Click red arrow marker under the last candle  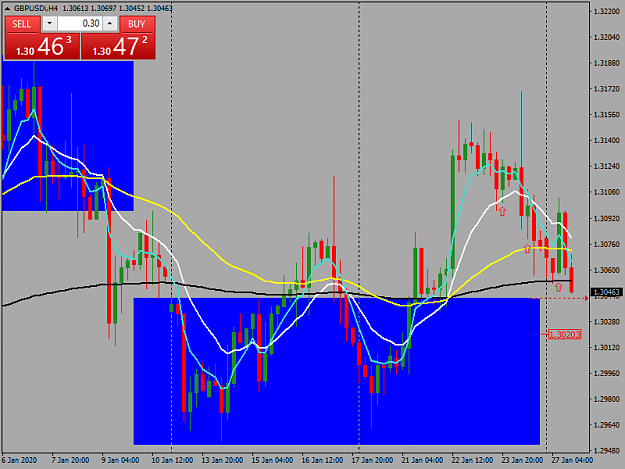(558, 287)
